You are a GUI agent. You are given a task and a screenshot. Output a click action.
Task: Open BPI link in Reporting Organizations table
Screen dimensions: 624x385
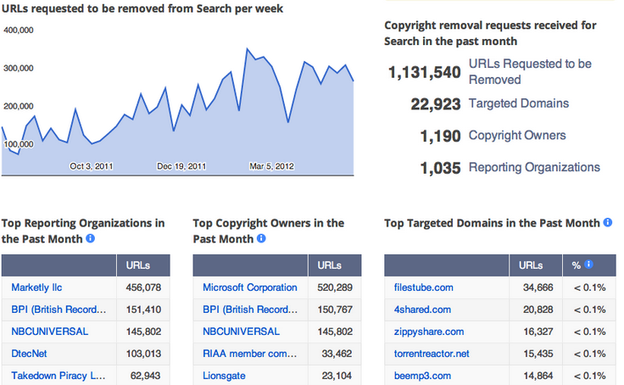[x=59, y=309]
